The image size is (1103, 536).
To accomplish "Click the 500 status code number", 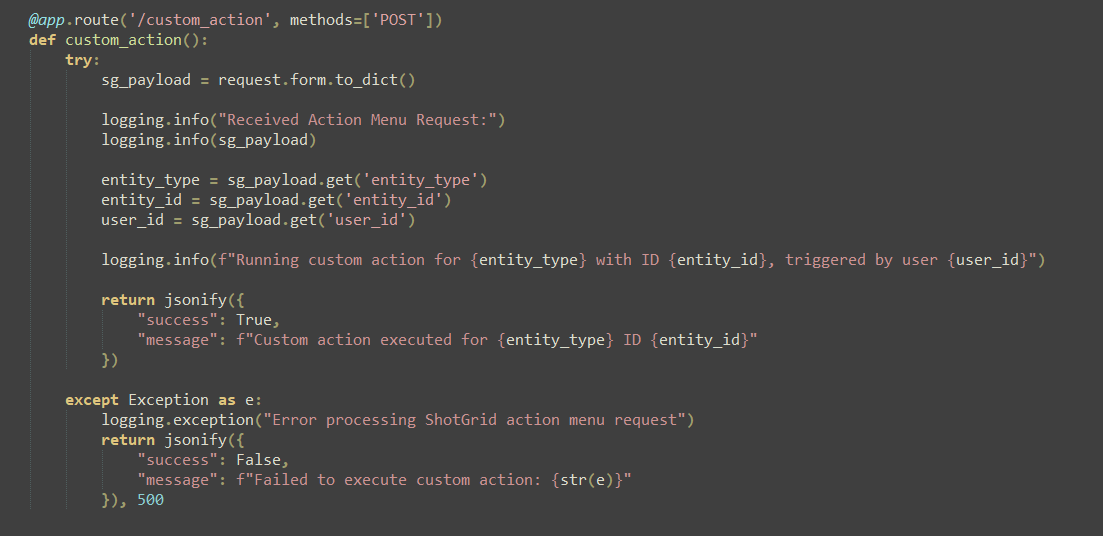I will point(151,500).
